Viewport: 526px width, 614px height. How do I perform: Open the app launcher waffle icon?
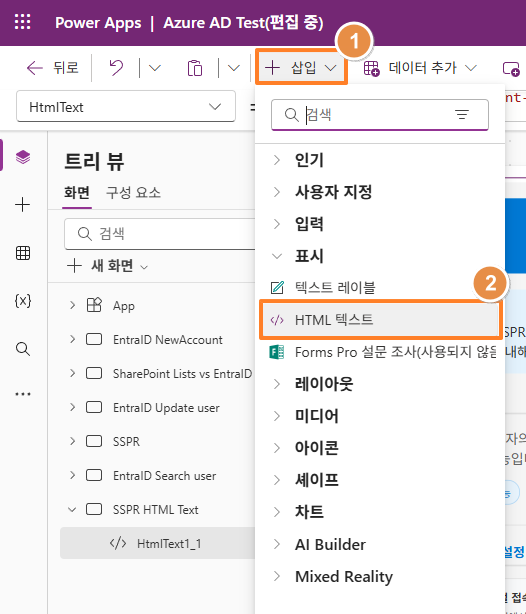[22, 22]
